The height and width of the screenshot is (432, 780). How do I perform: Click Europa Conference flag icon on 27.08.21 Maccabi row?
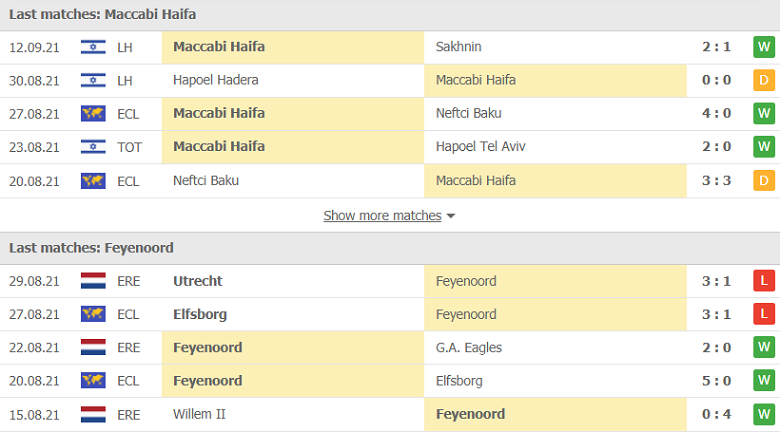click(x=93, y=113)
